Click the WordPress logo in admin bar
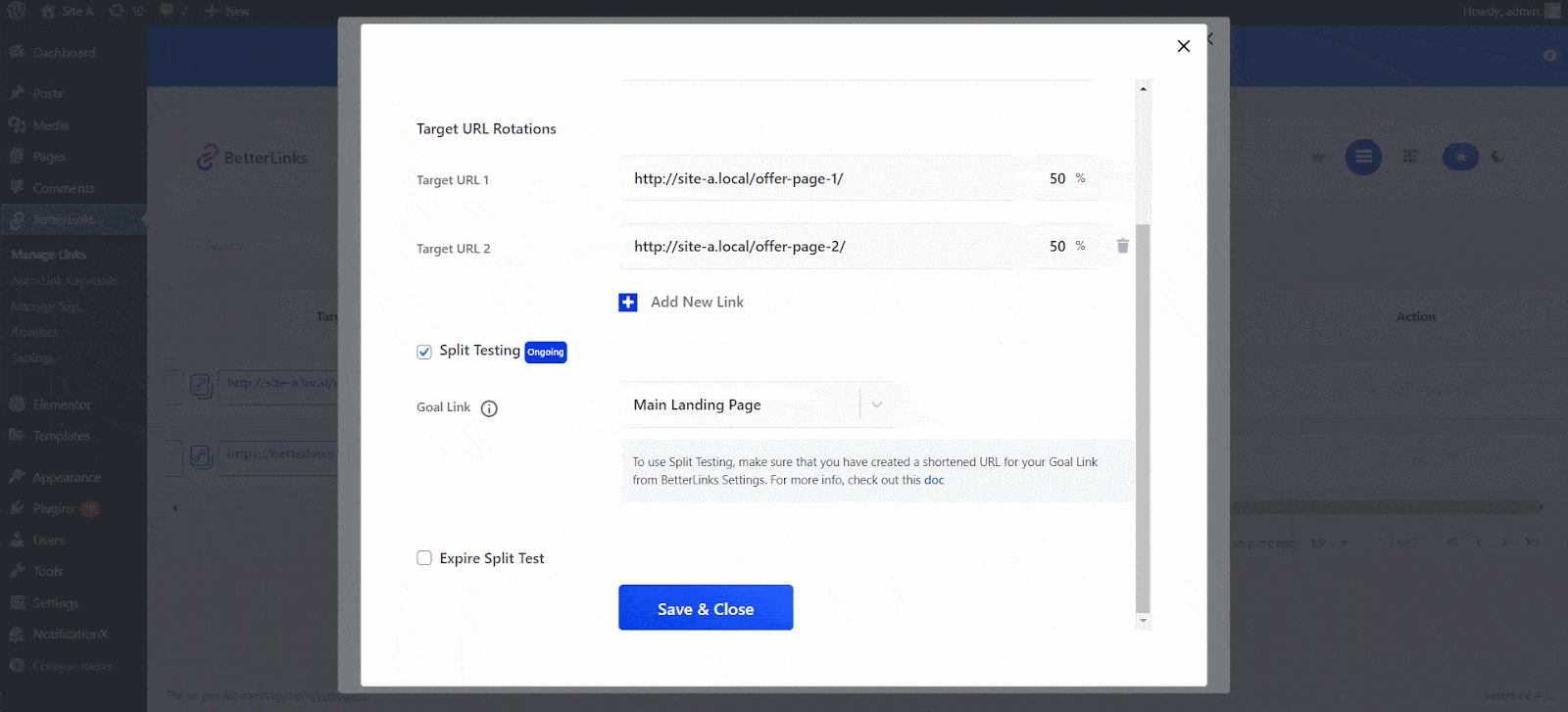Image resolution: width=1568 pixels, height=712 pixels. pos(17,11)
